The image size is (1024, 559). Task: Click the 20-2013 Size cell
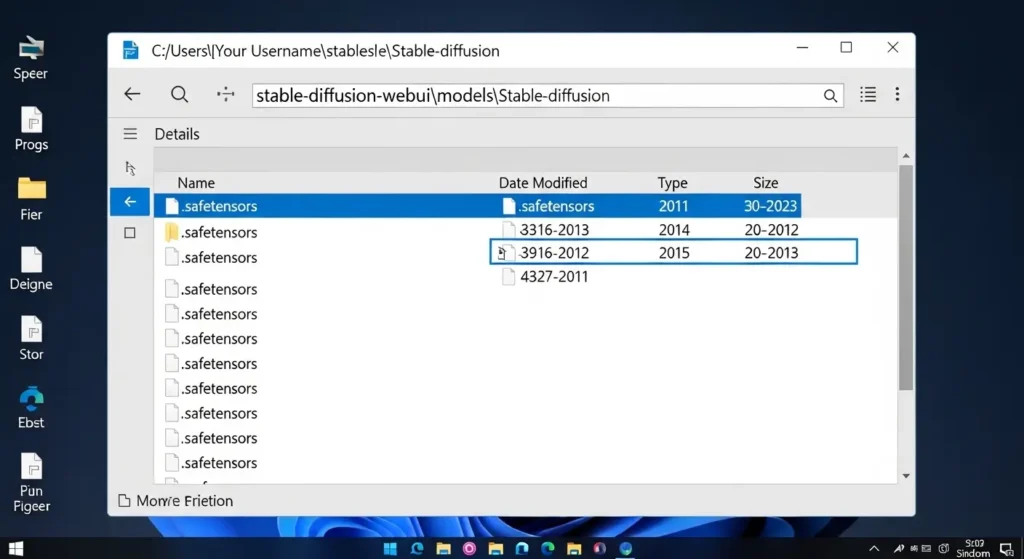(771, 253)
